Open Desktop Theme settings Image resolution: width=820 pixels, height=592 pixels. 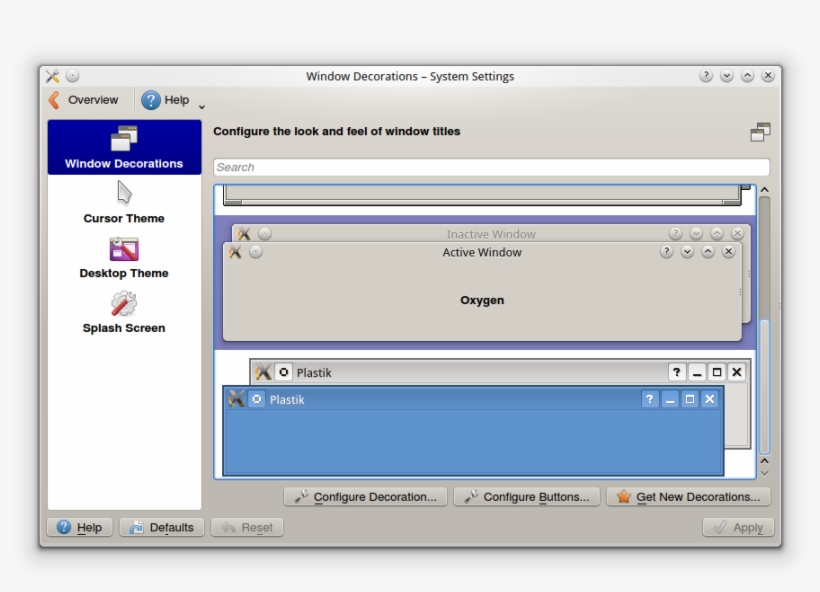click(123, 258)
